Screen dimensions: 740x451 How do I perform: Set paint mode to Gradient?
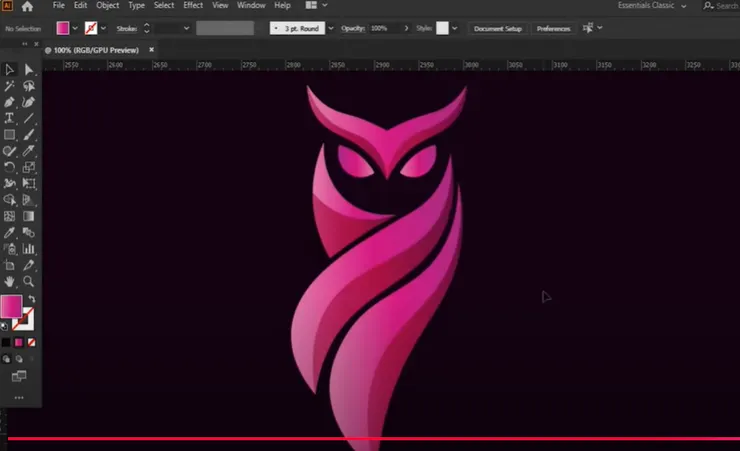coord(19,342)
